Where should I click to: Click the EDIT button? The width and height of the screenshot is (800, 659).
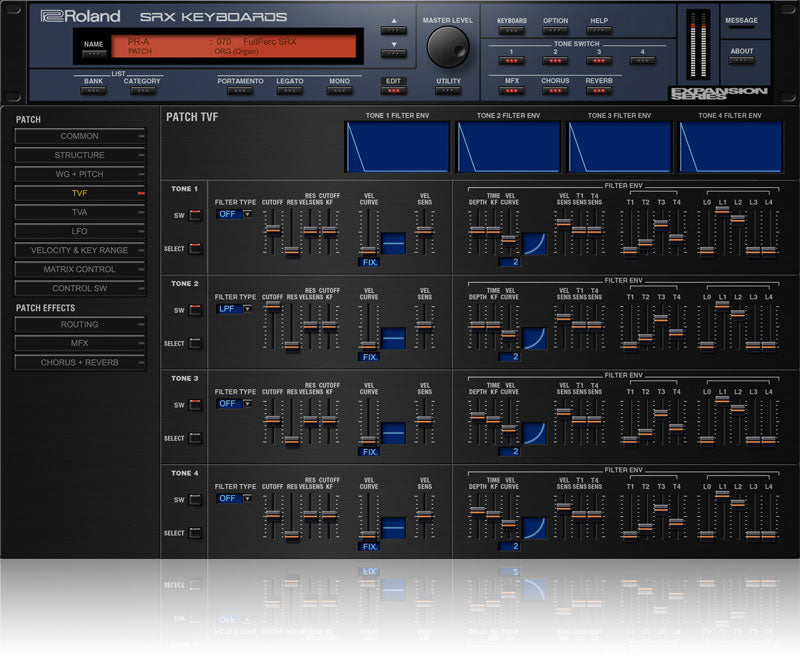tap(393, 91)
